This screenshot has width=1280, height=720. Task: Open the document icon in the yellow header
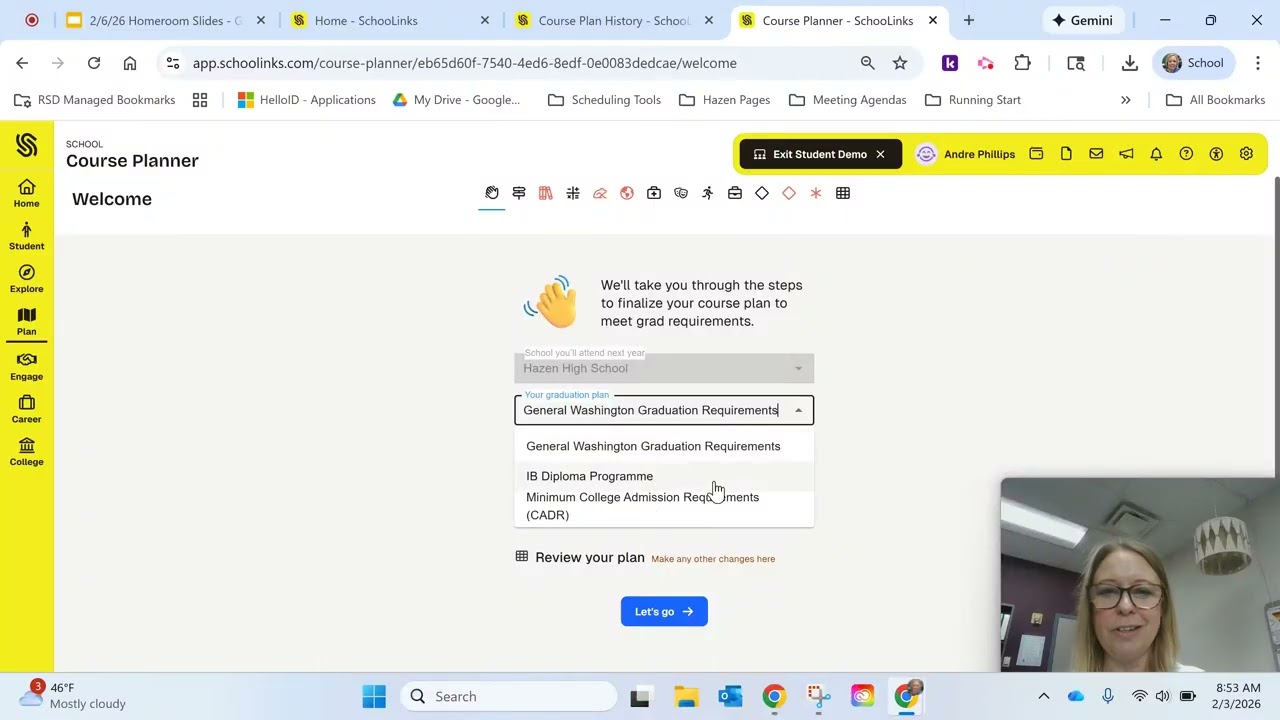[x=1066, y=154]
